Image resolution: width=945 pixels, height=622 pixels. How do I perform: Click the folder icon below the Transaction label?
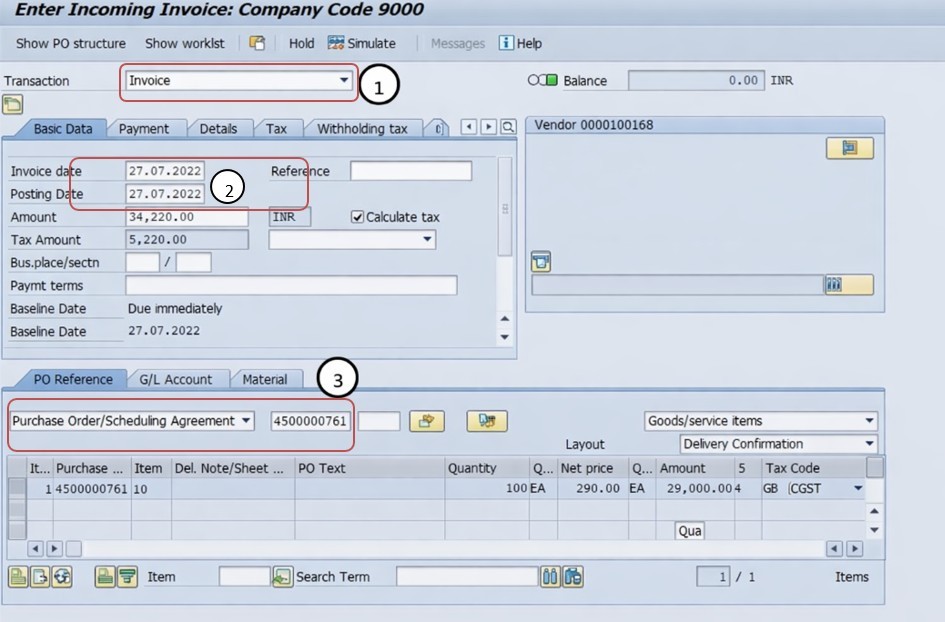[13, 104]
